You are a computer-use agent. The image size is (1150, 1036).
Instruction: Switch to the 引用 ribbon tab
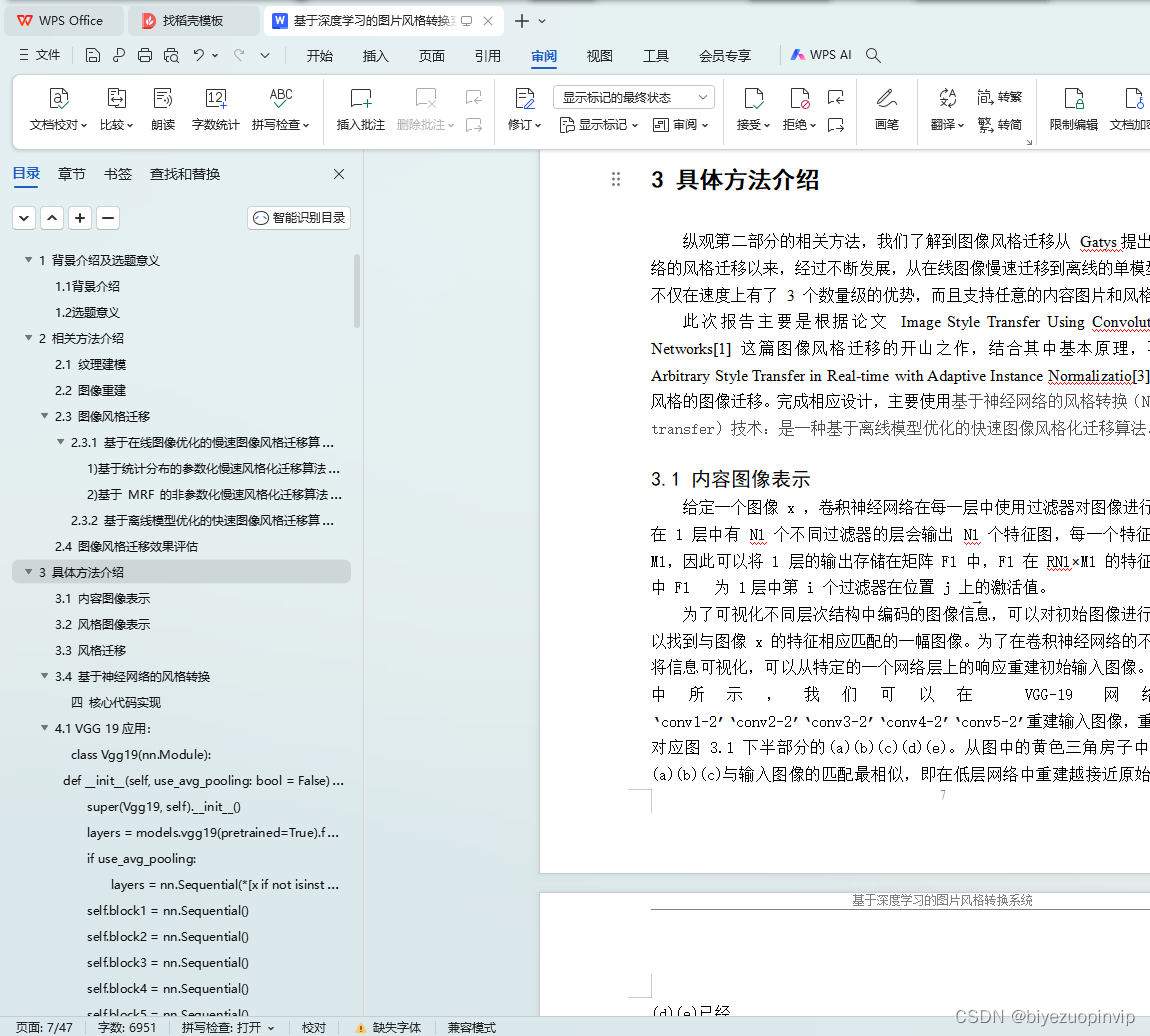coord(488,56)
